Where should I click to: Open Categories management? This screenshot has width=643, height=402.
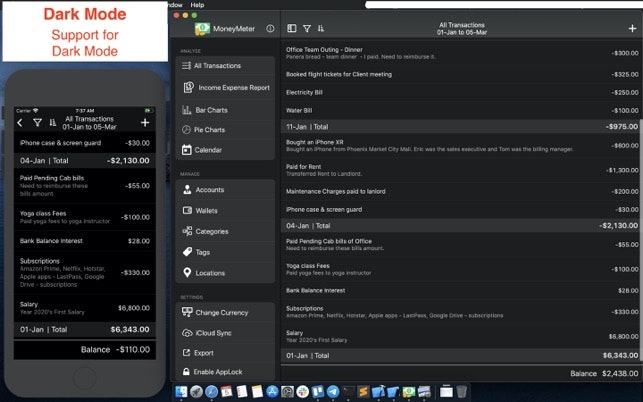tap(225, 231)
